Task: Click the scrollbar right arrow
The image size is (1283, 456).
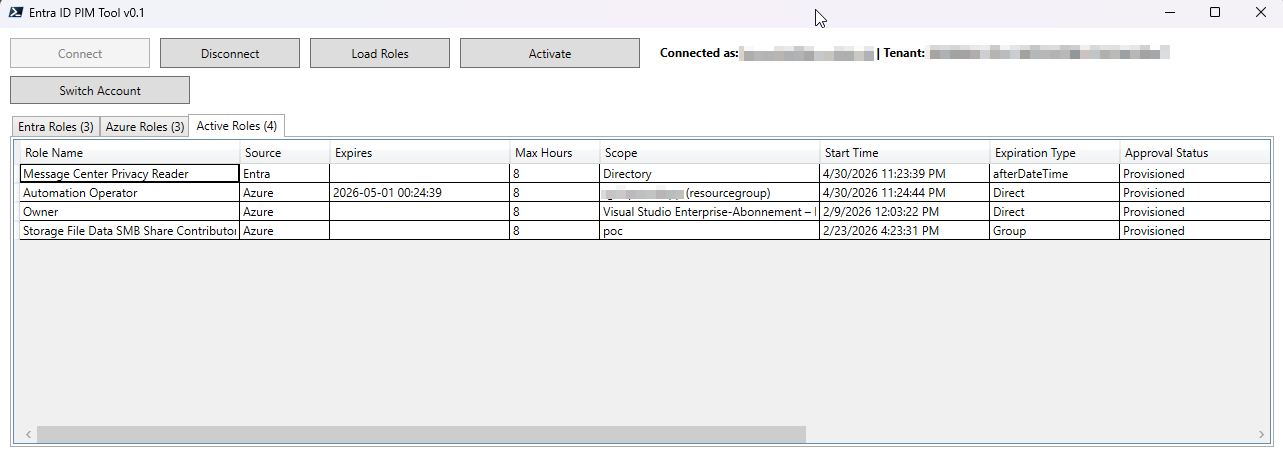Action: click(1261, 434)
